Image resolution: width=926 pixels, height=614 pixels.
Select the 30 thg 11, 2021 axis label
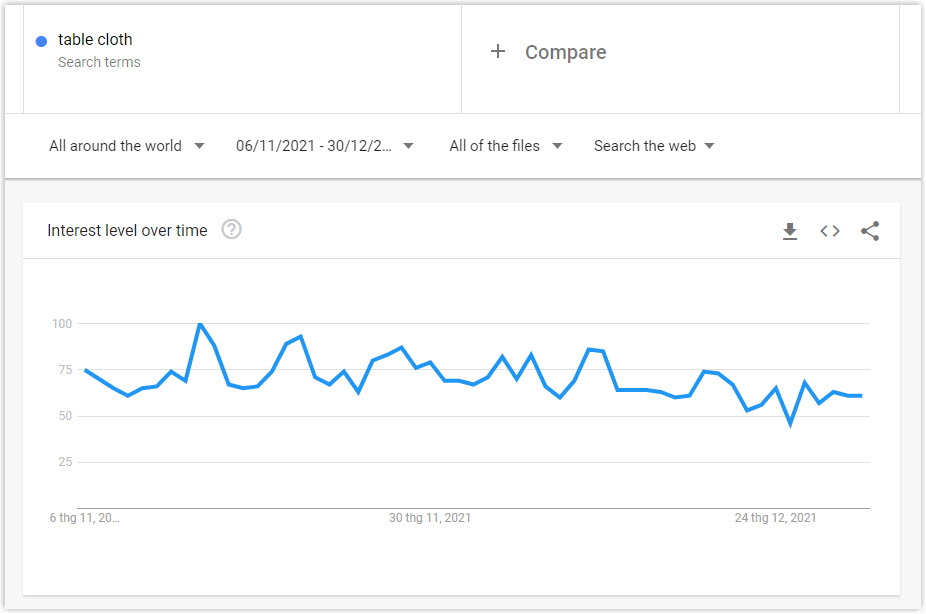430,518
